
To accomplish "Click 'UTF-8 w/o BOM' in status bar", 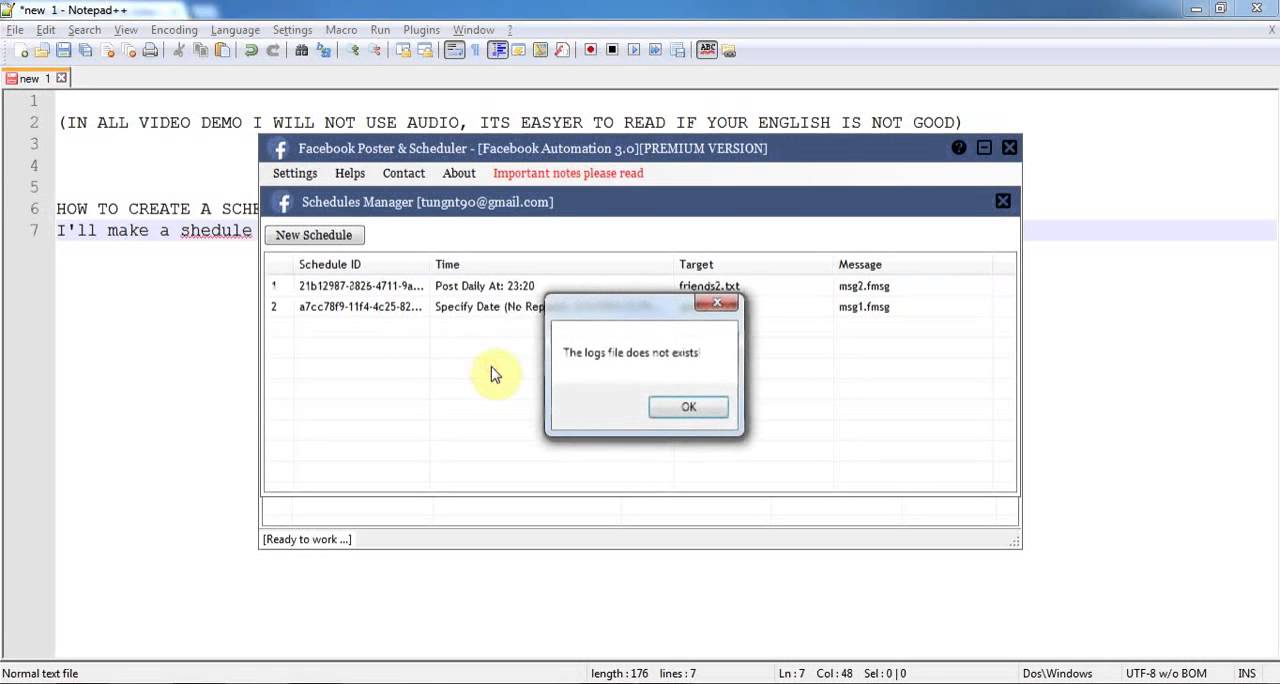I will point(1166,673).
